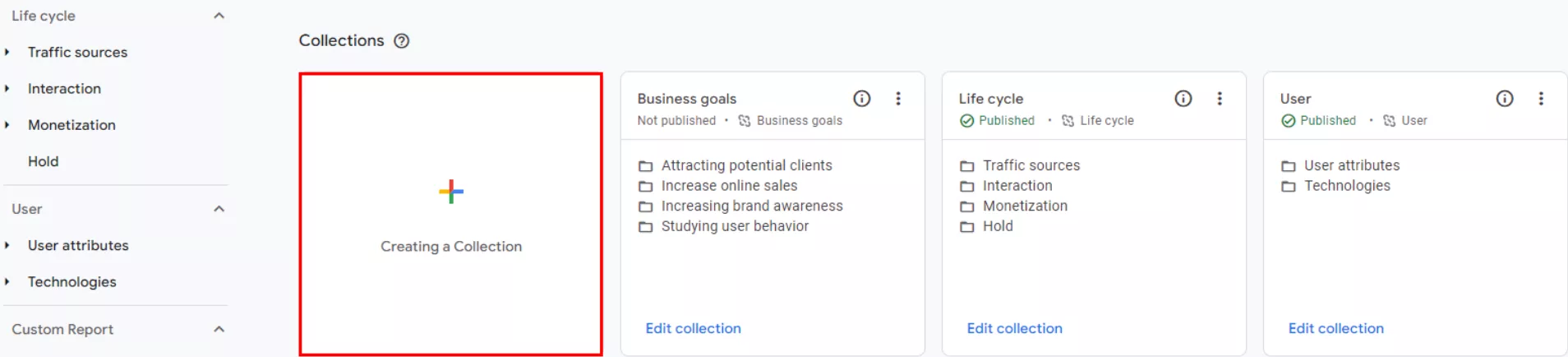Image resolution: width=1568 pixels, height=357 pixels.
Task: Collapse the Life cycle sidebar section
Action: coord(219,16)
